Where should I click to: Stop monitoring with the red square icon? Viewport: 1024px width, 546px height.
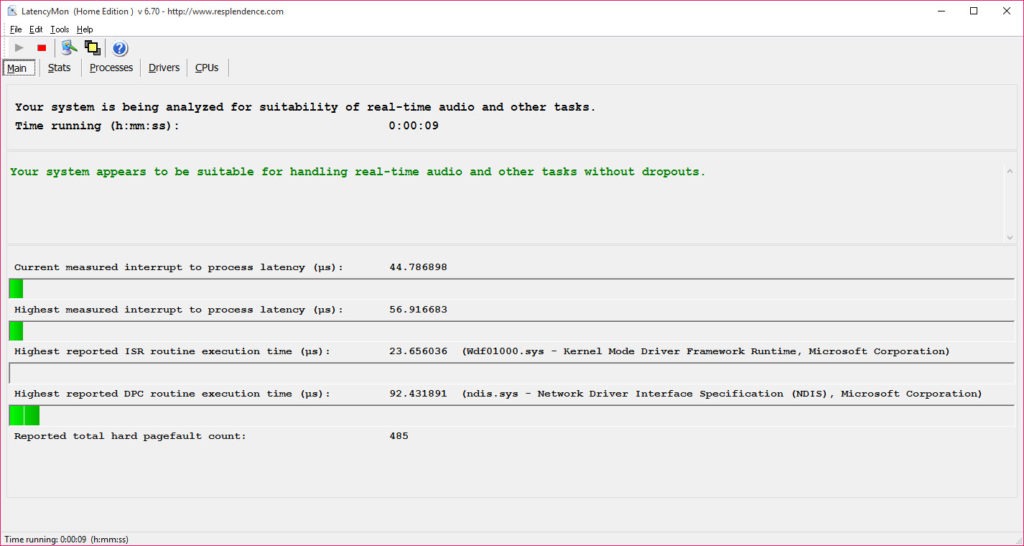click(x=41, y=48)
